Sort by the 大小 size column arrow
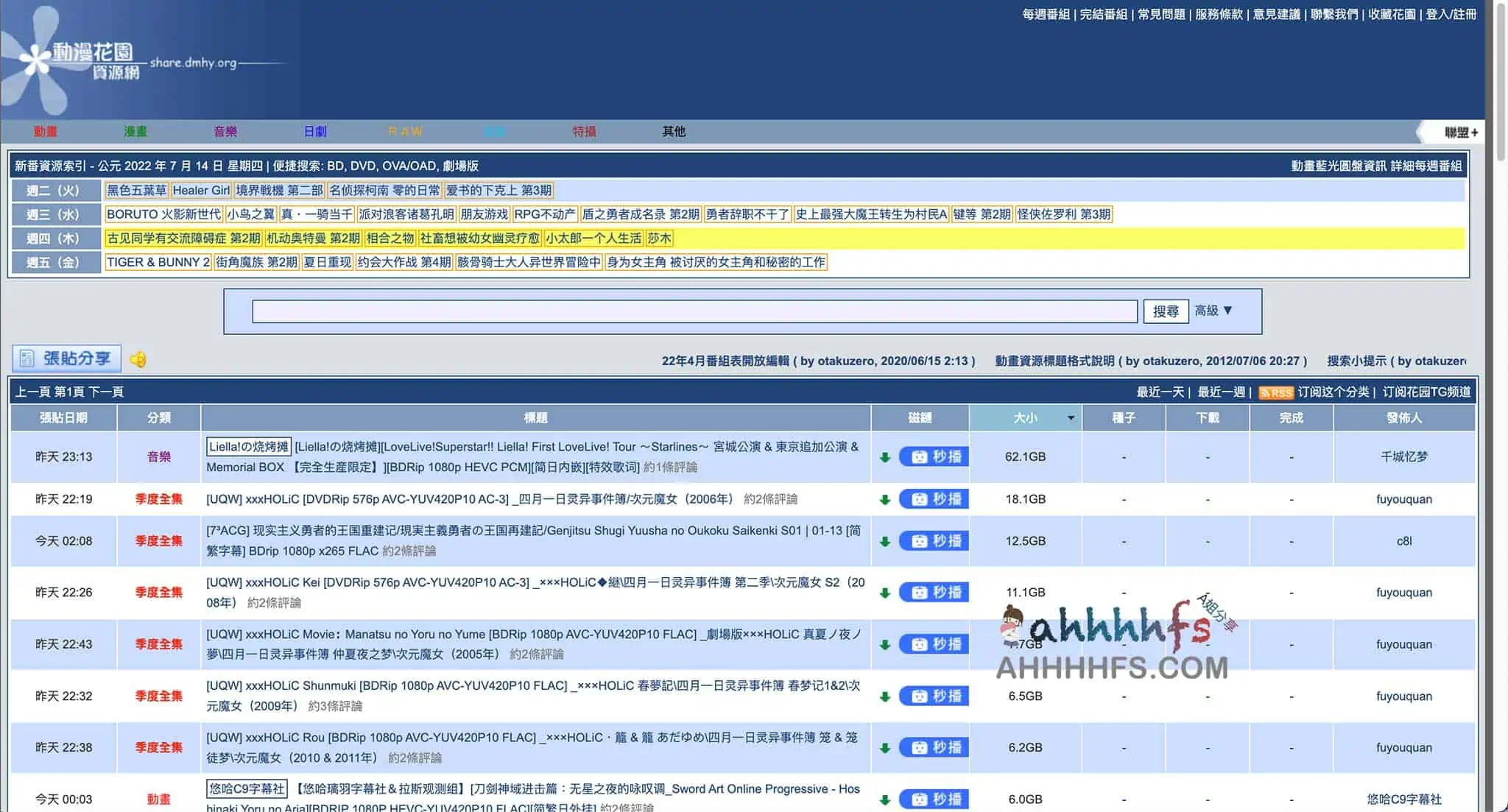1508x812 pixels. pyautogui.click(x=1071, y=418)
